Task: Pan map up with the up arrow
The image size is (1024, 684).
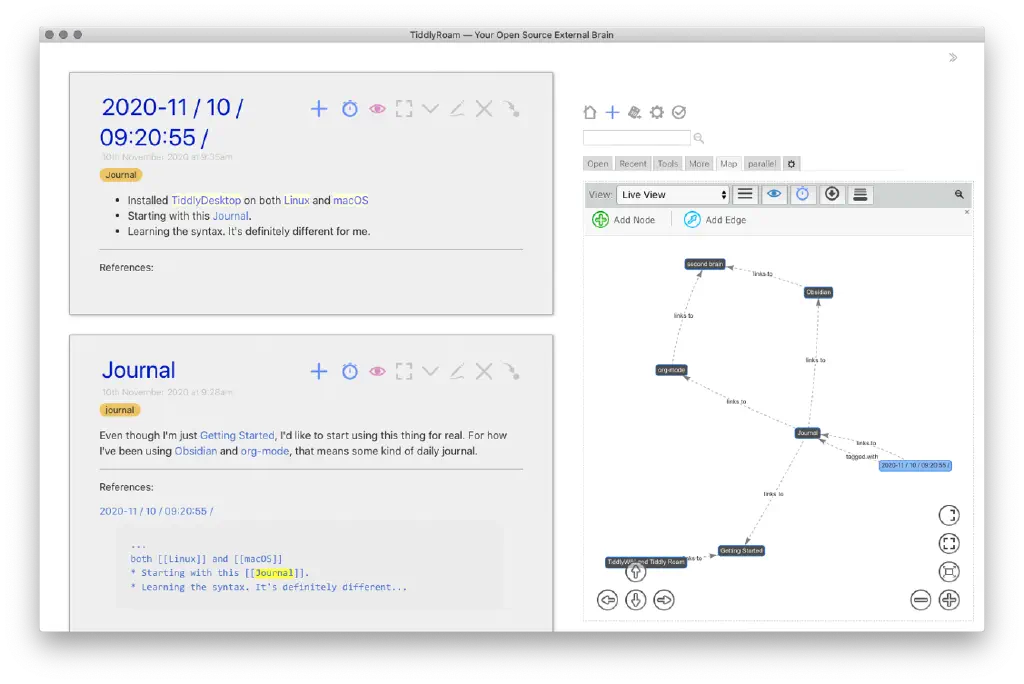Action: point(635,572)
